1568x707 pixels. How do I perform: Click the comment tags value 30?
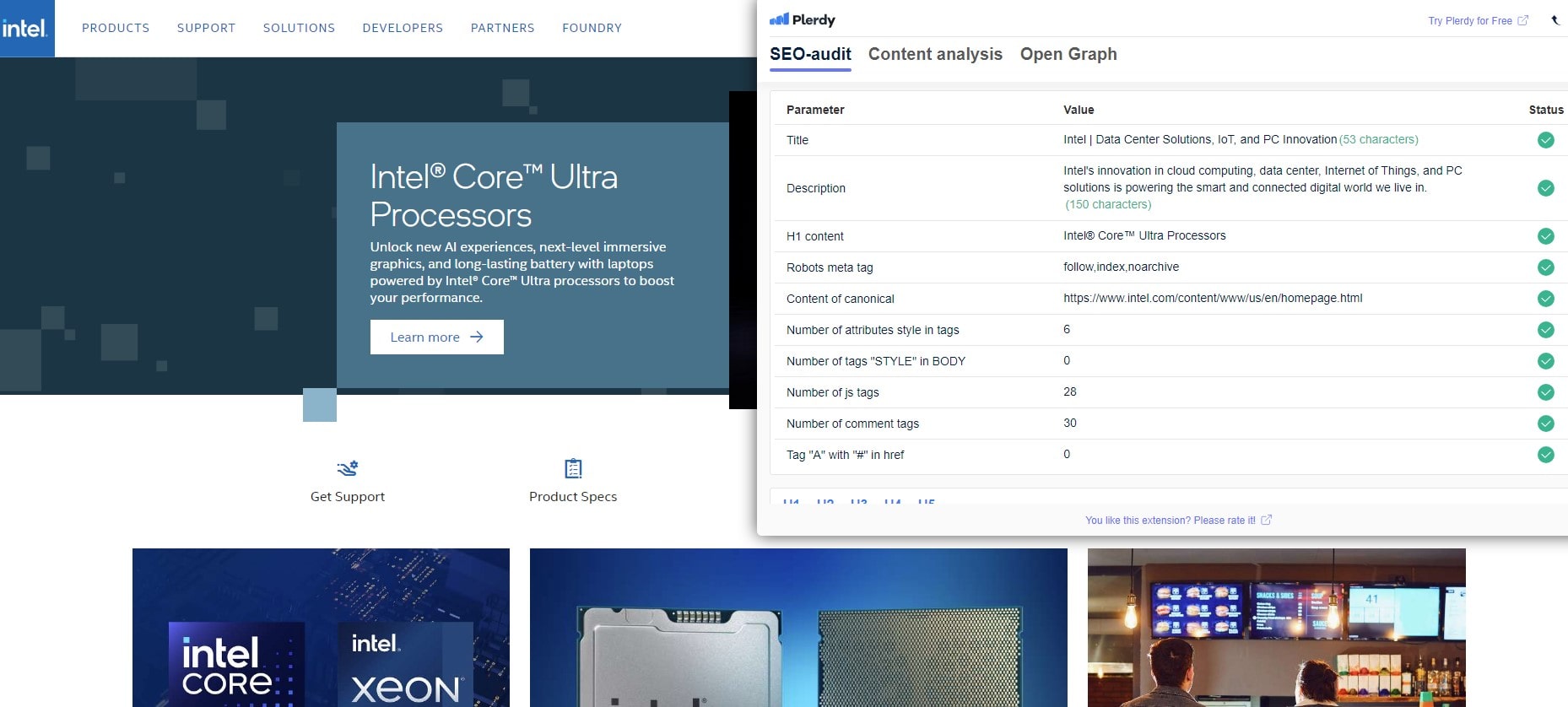[1070, 423]
